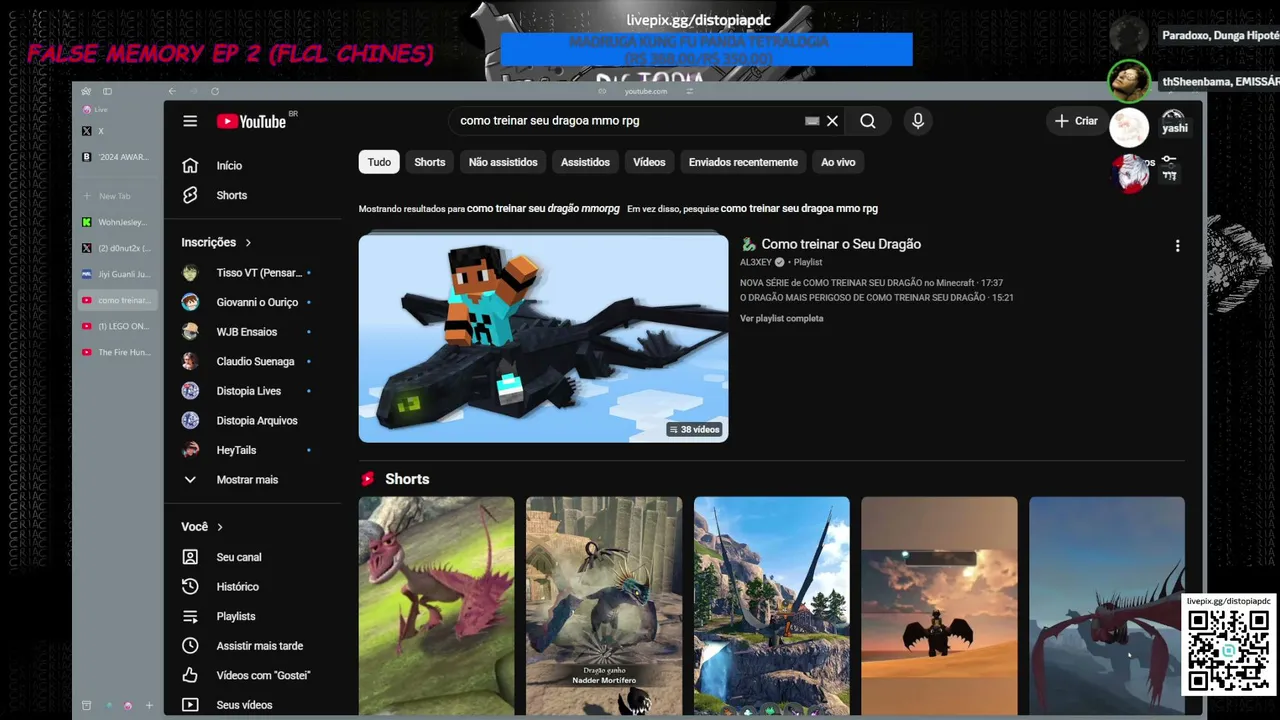Image resolution: width=1280 pixels, height=720 pixels.
Task: Switch to the X browser tab
Action: [118, 131]
